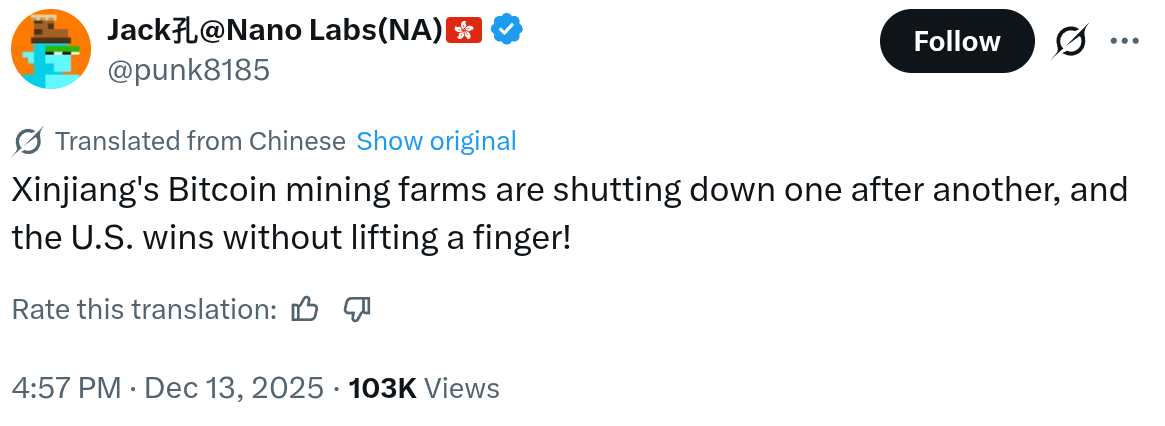Viewport: 1165px width, 426px height.
Task: Open the 4:57 PM Dec 13, 2025 timestamp
Action: (x=168, y=388)
